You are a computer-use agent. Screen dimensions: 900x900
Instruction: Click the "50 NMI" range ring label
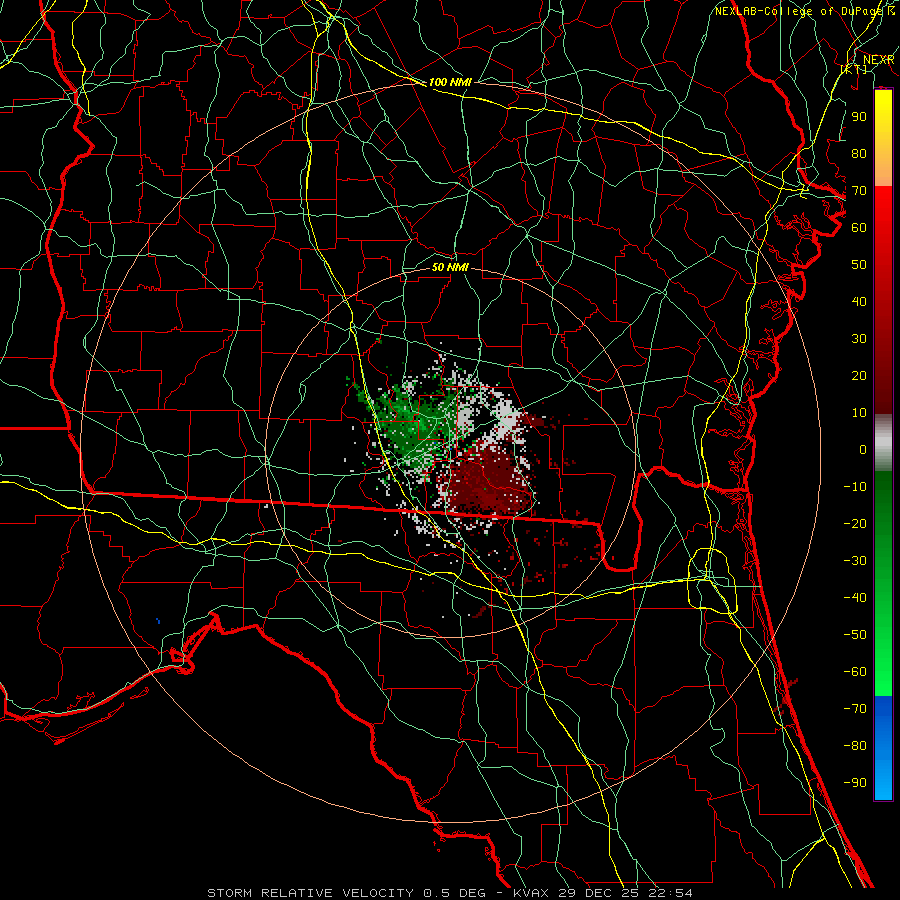tap(450, 267)
